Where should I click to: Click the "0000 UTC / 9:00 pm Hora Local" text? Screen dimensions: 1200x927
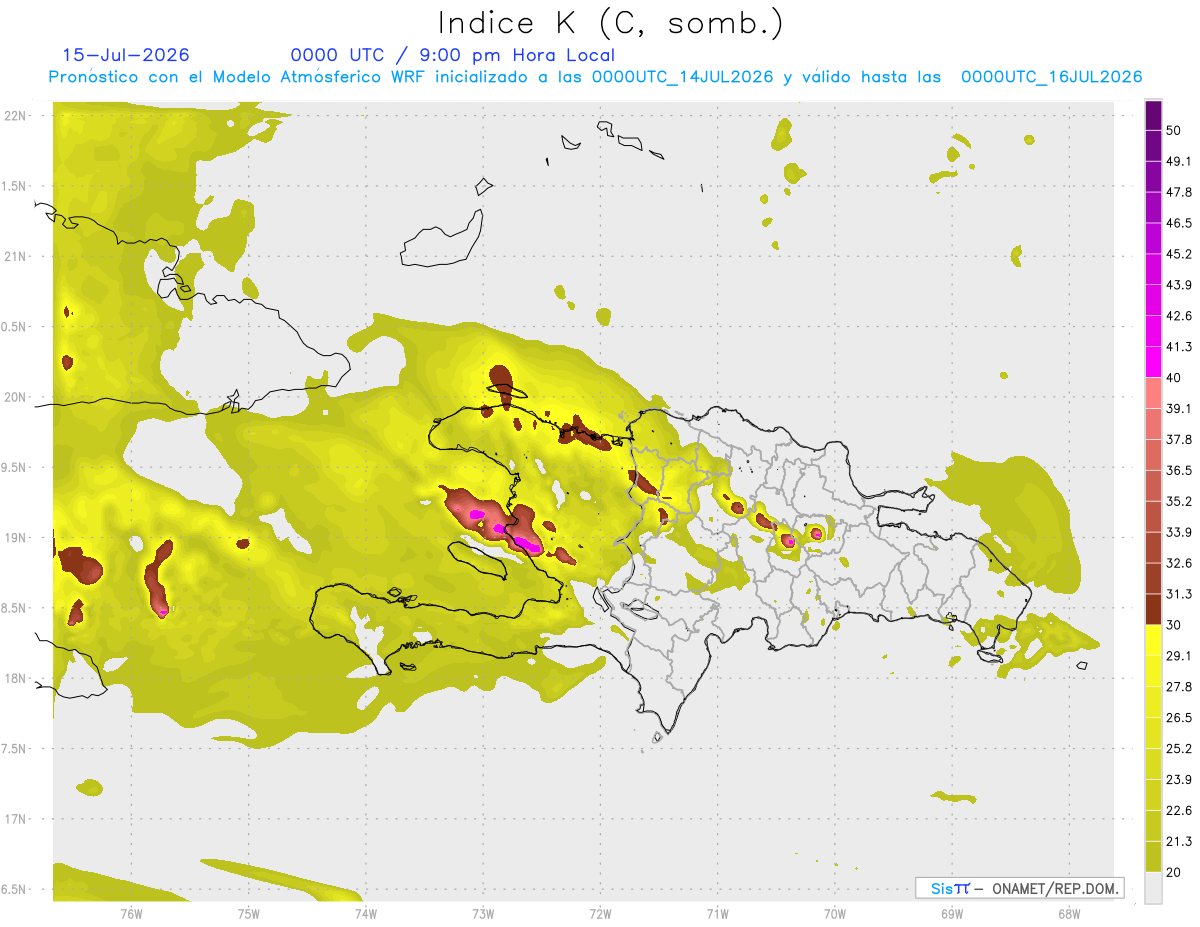pos(452,55)
